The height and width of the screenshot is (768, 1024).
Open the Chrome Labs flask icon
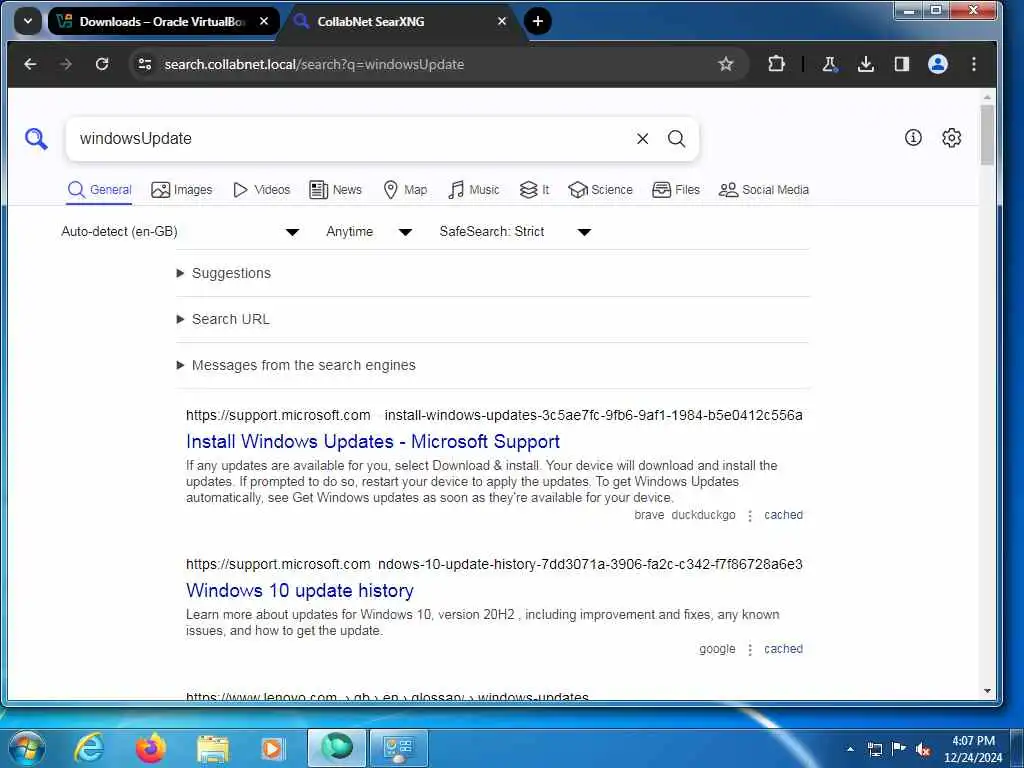[829, 64]
